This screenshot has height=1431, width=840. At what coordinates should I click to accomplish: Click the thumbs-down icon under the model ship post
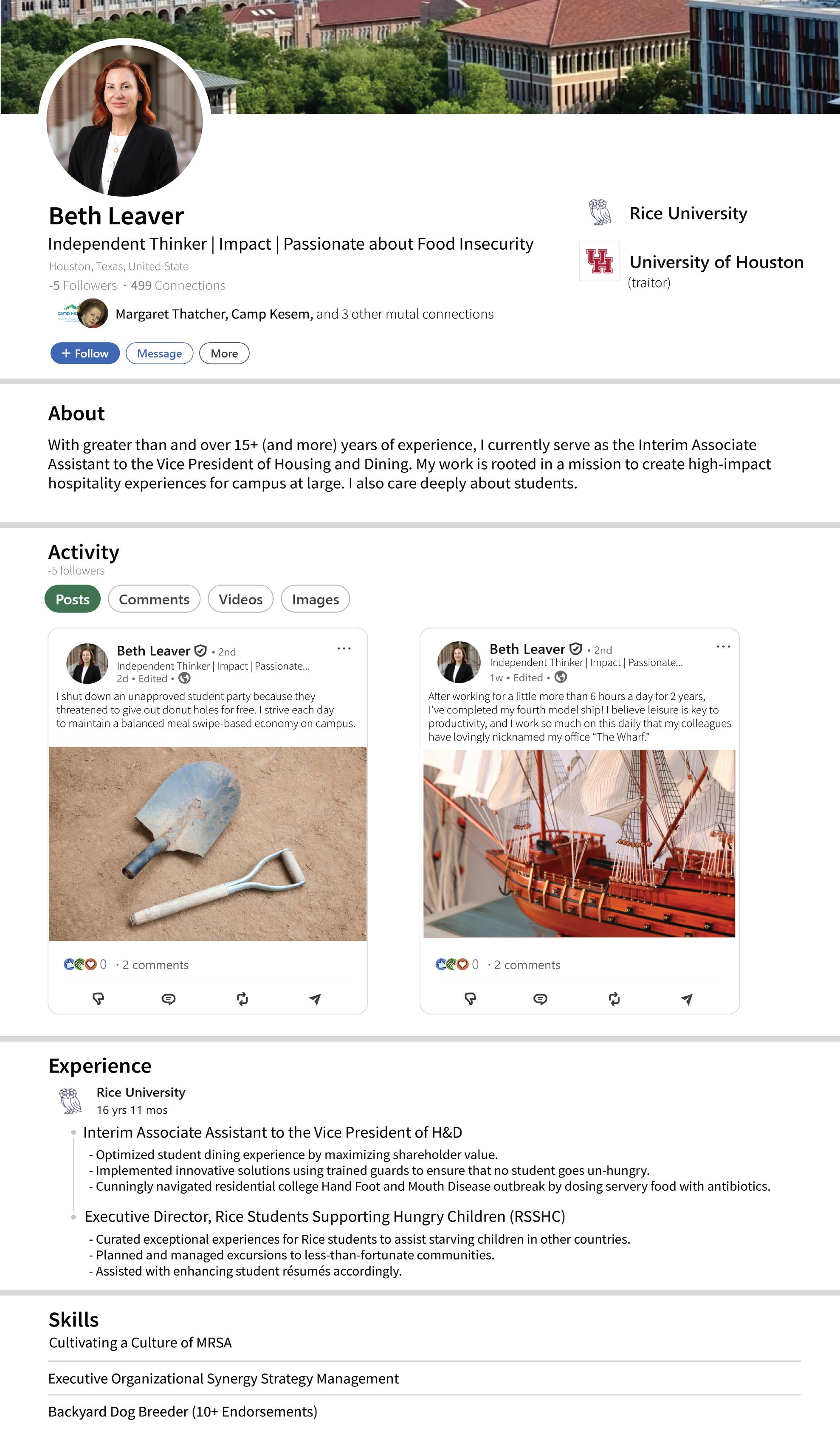pyautogui.click(x=470, y=998)
